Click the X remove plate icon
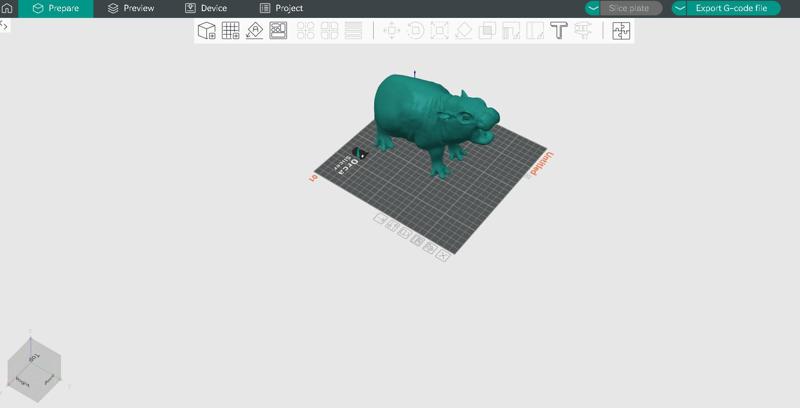This screenshot has height=408, width=800. point(443,256)
